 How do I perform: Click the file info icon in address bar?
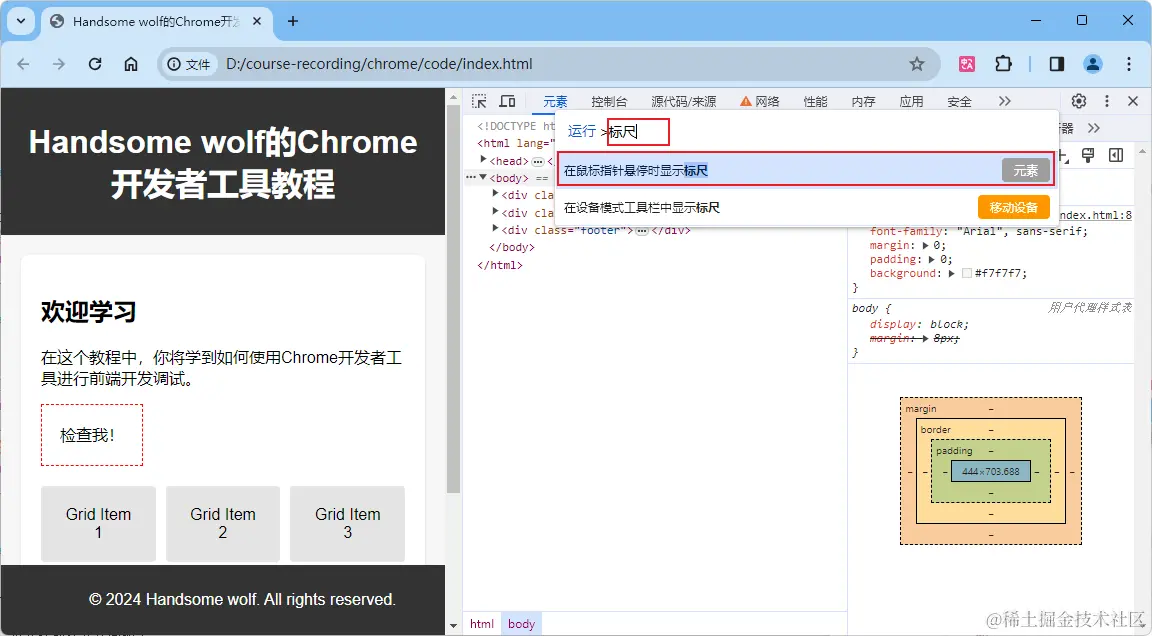[x=189, y=64]
